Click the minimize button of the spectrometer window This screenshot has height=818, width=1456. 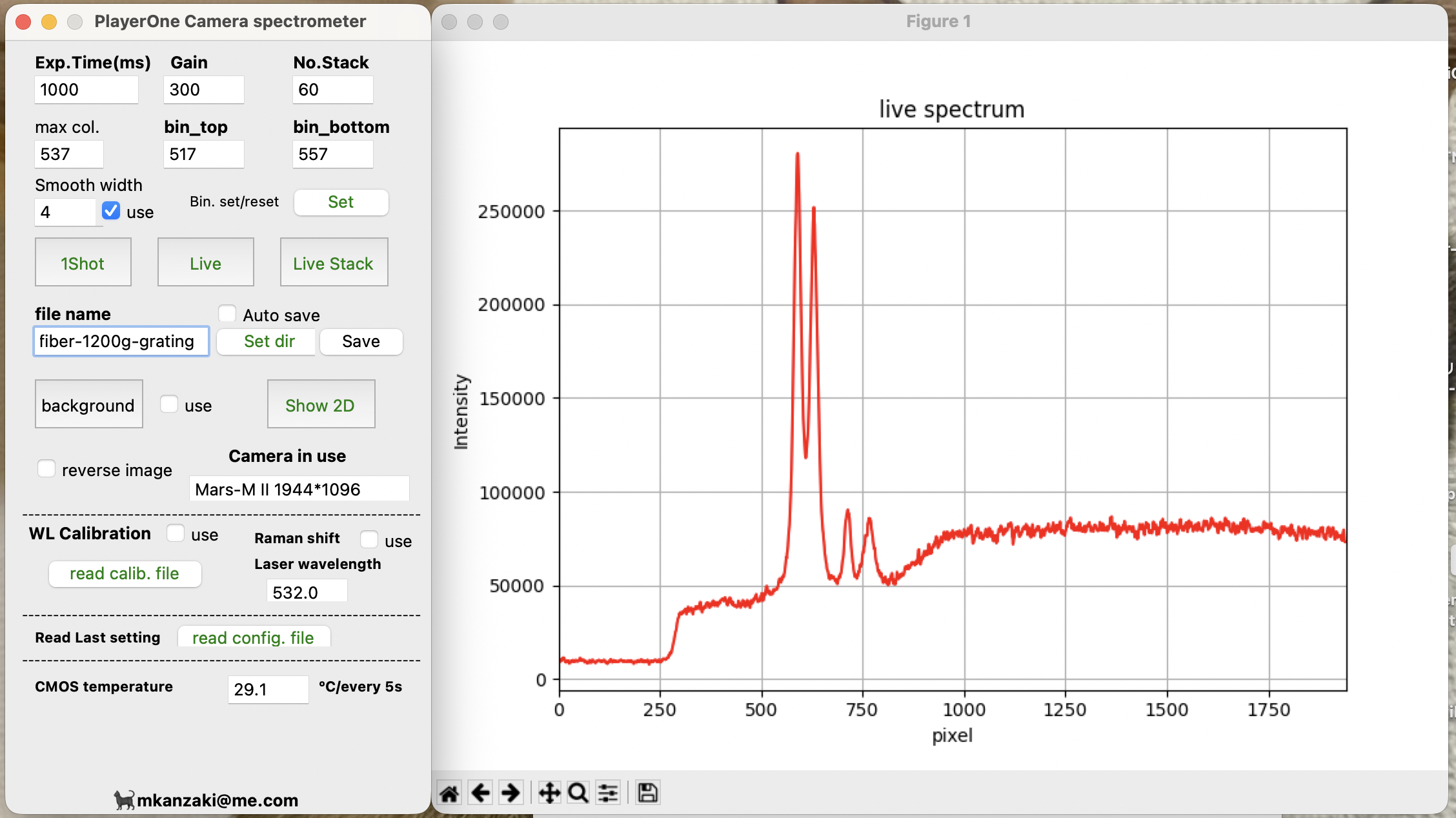(49, 22)
